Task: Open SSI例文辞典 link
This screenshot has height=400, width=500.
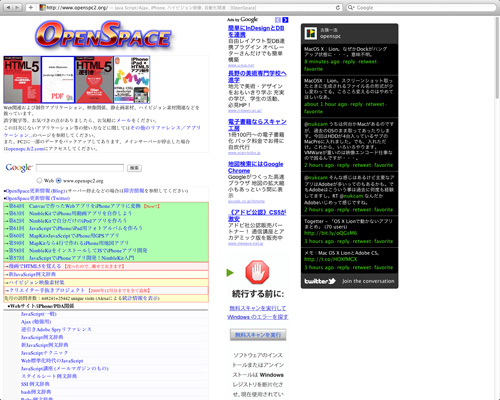Action: (35, 384)
